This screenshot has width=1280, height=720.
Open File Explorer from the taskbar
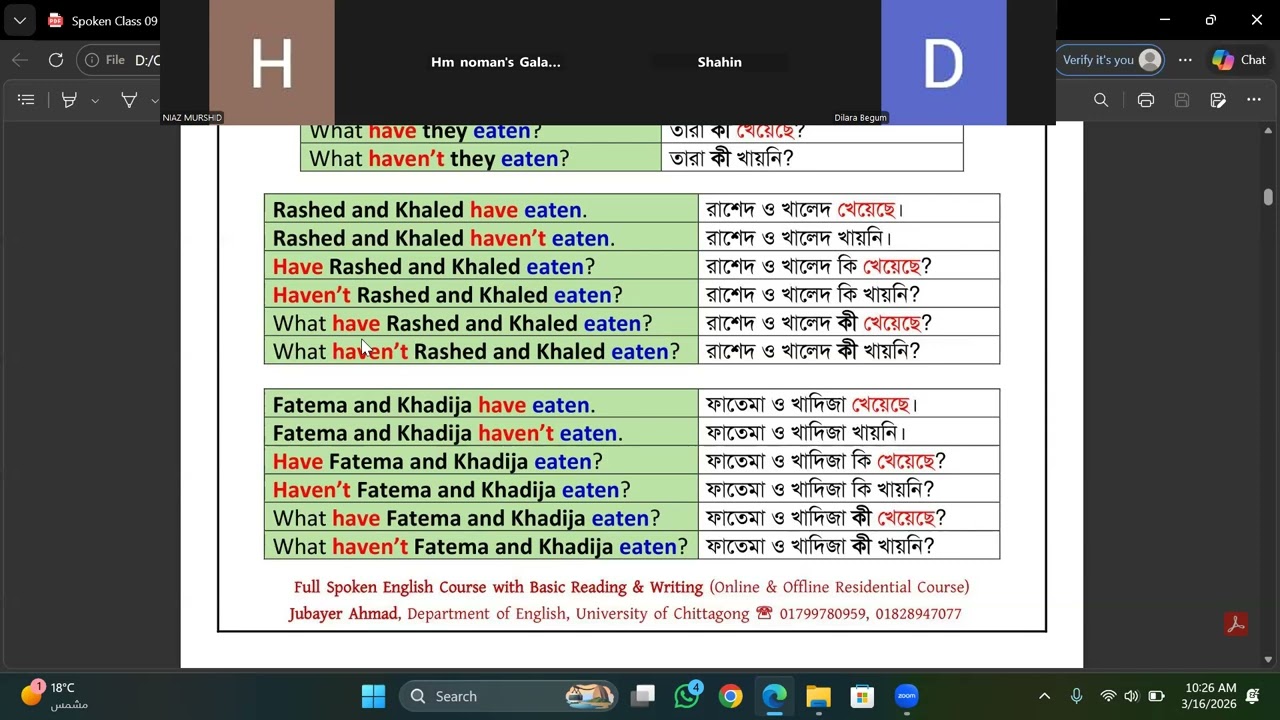click(x=819, y=696)
